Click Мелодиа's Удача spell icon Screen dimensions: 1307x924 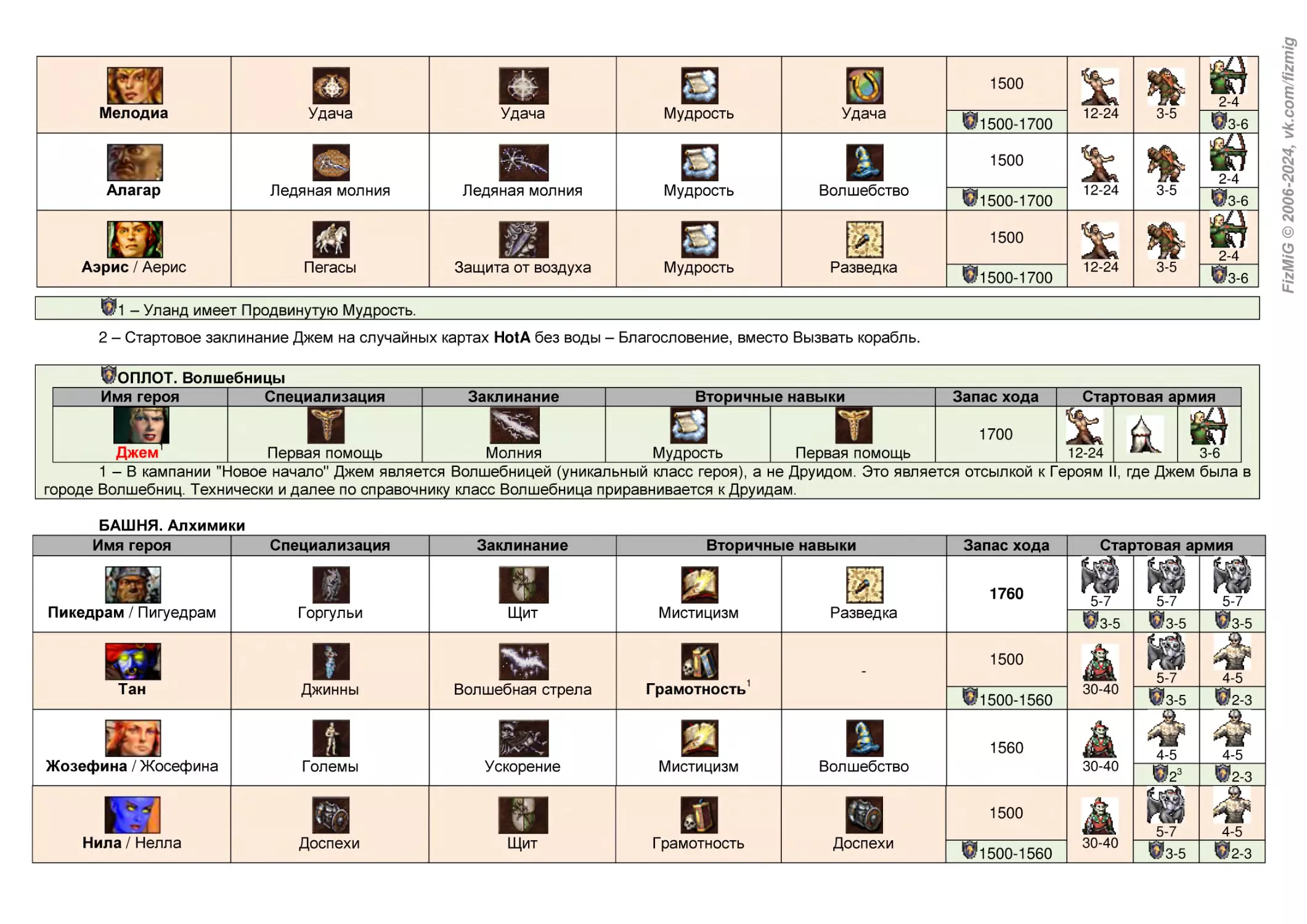524,86
